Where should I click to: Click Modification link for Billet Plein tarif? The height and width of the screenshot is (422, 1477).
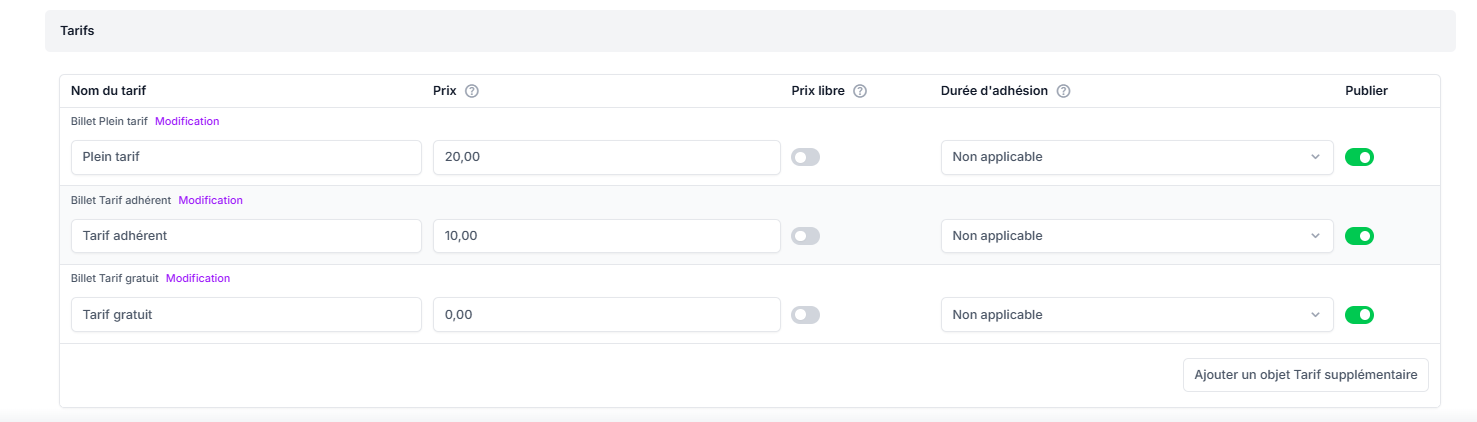tap(187, 121)
